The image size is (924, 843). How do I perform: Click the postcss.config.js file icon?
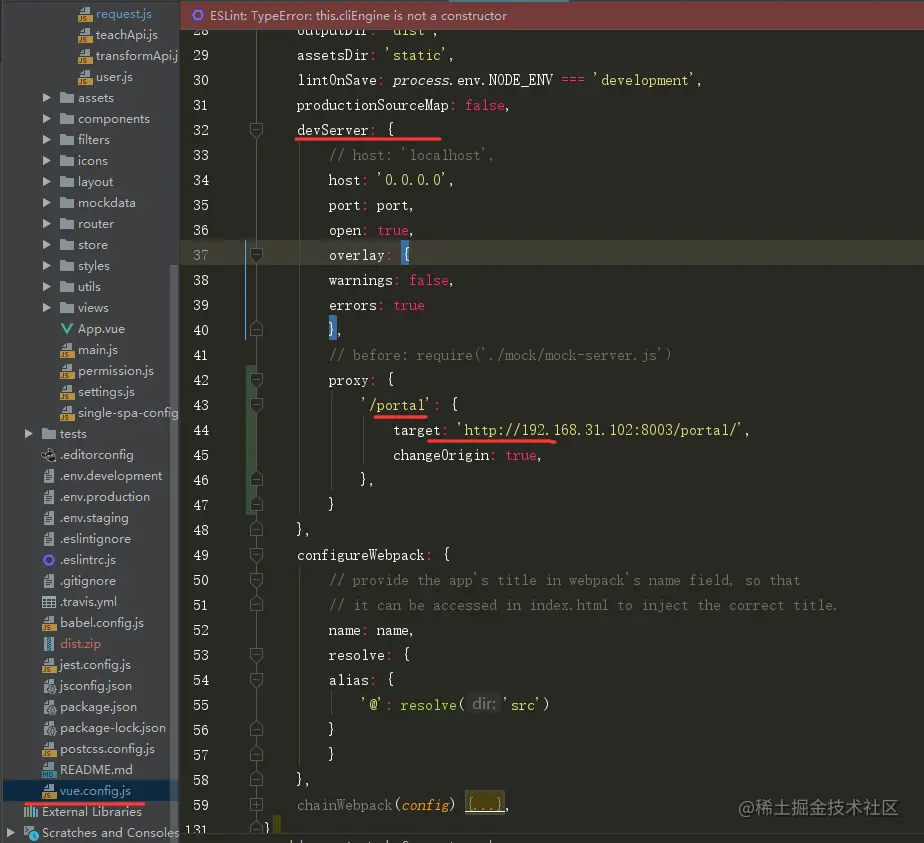tap(49, 749)
